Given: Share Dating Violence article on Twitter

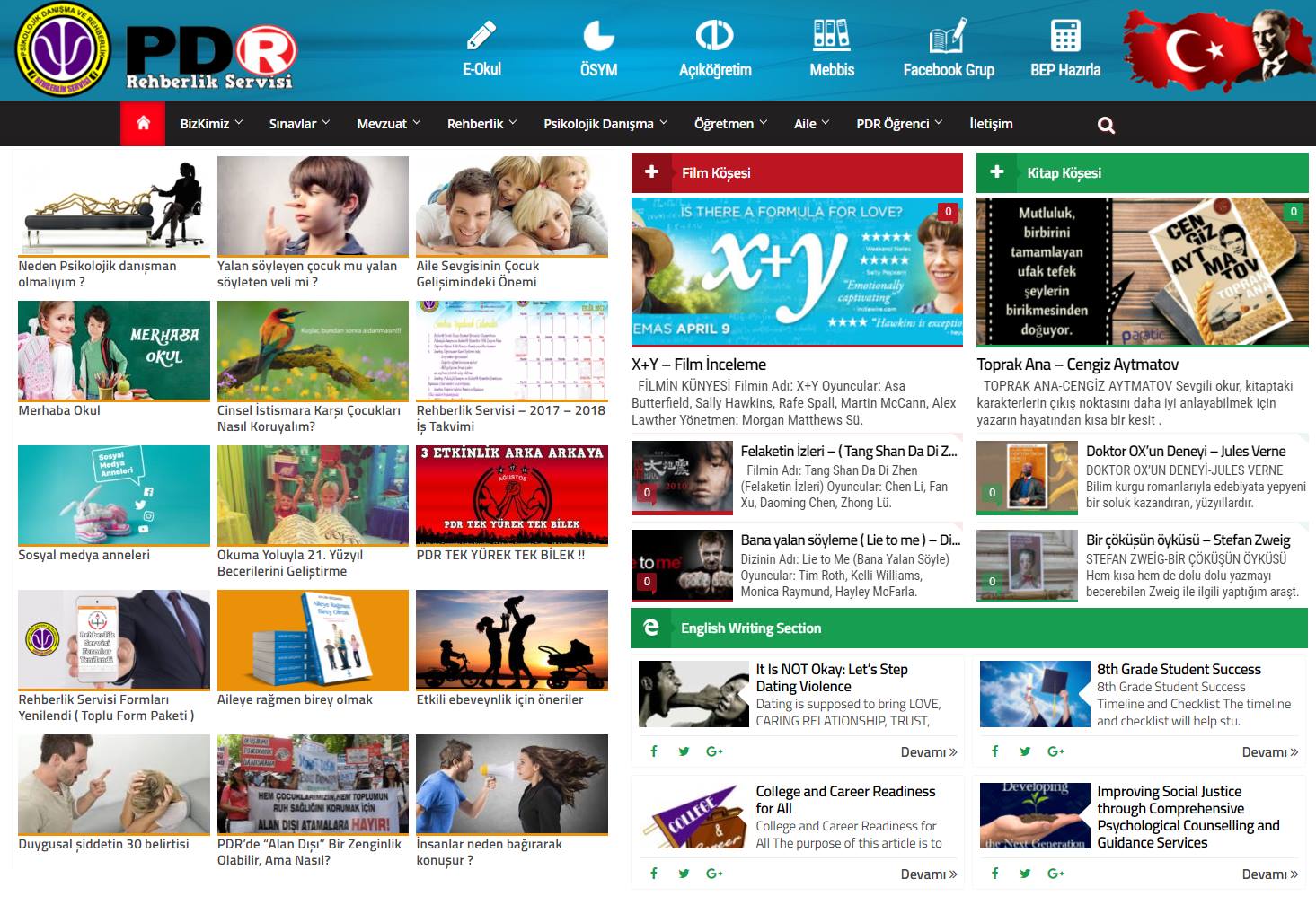Looking at the screenshot, I should 684,751.
